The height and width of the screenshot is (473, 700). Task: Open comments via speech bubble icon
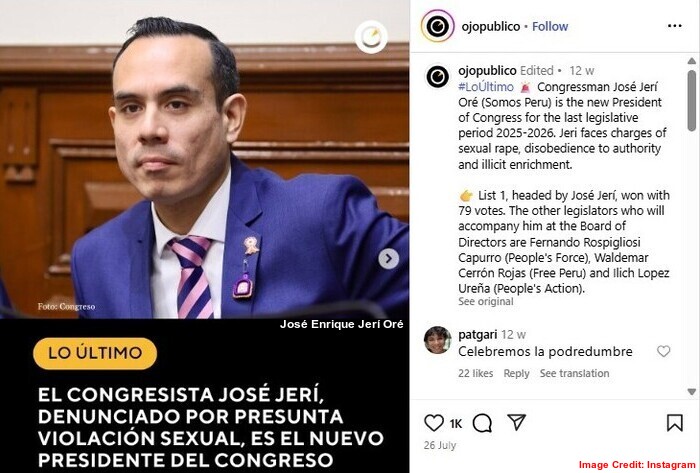482,423
